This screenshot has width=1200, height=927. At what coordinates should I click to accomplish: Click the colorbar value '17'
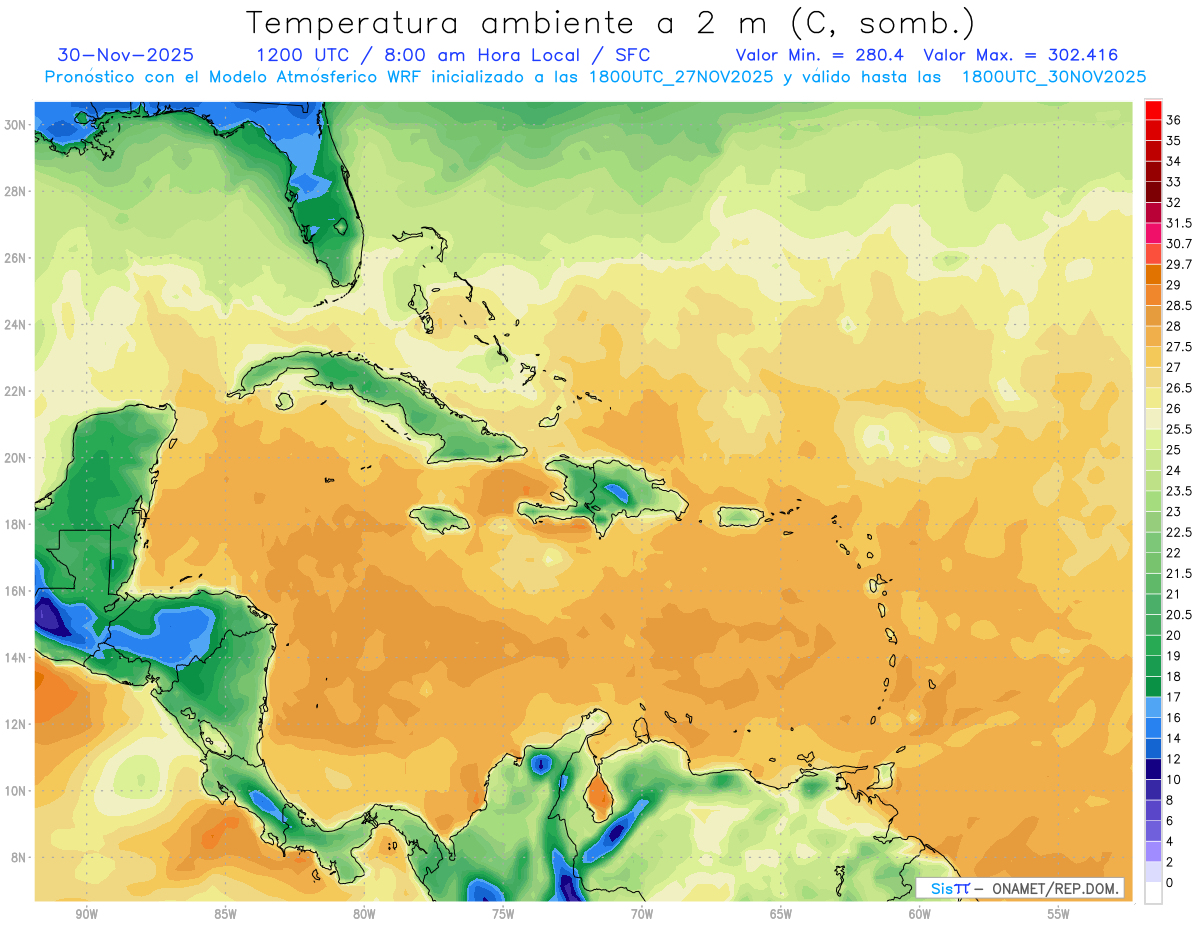[x=1174, y=697]
